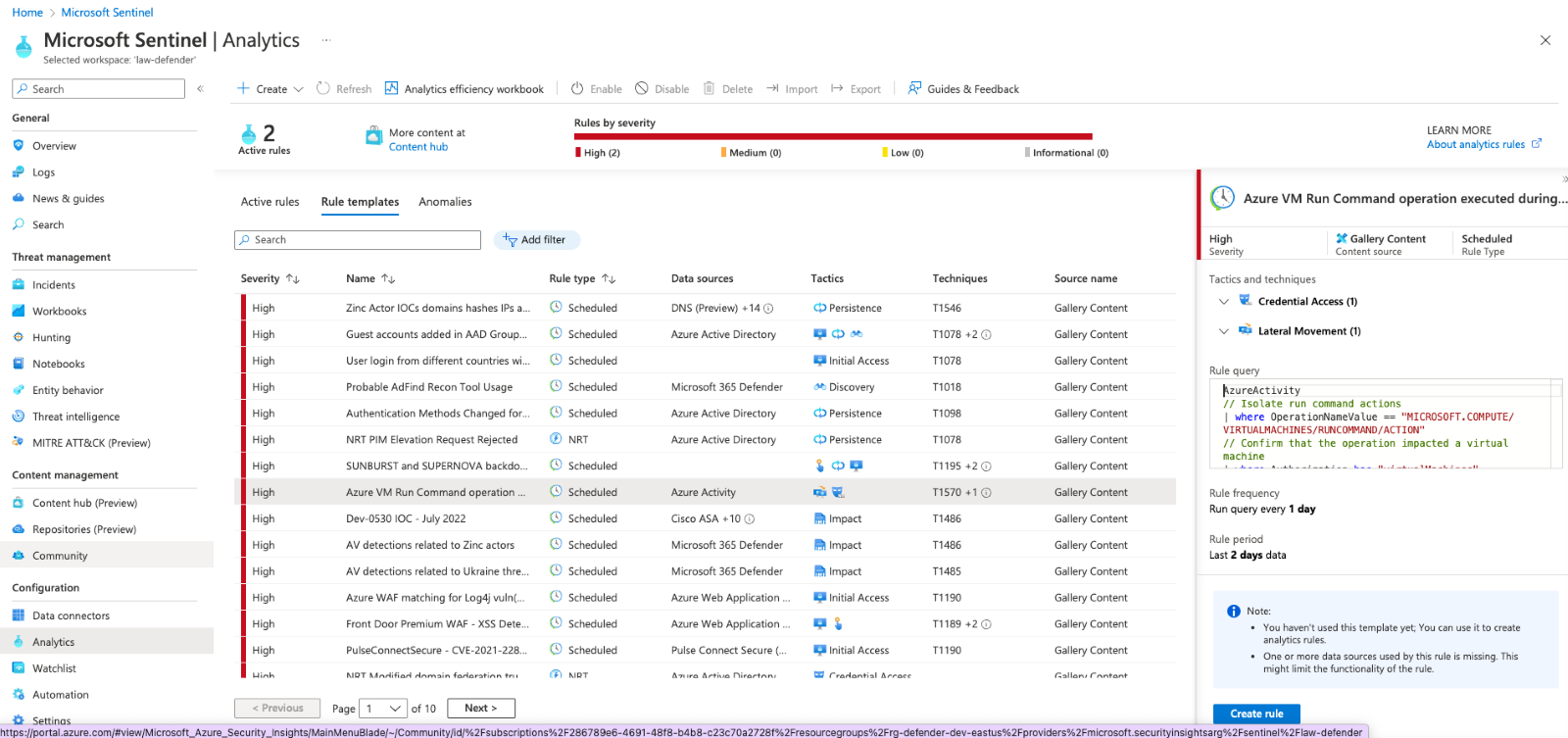Switch to the Anomalies tab
The height and width of the screenshot is (738, 1568).
tap(445, 202)
